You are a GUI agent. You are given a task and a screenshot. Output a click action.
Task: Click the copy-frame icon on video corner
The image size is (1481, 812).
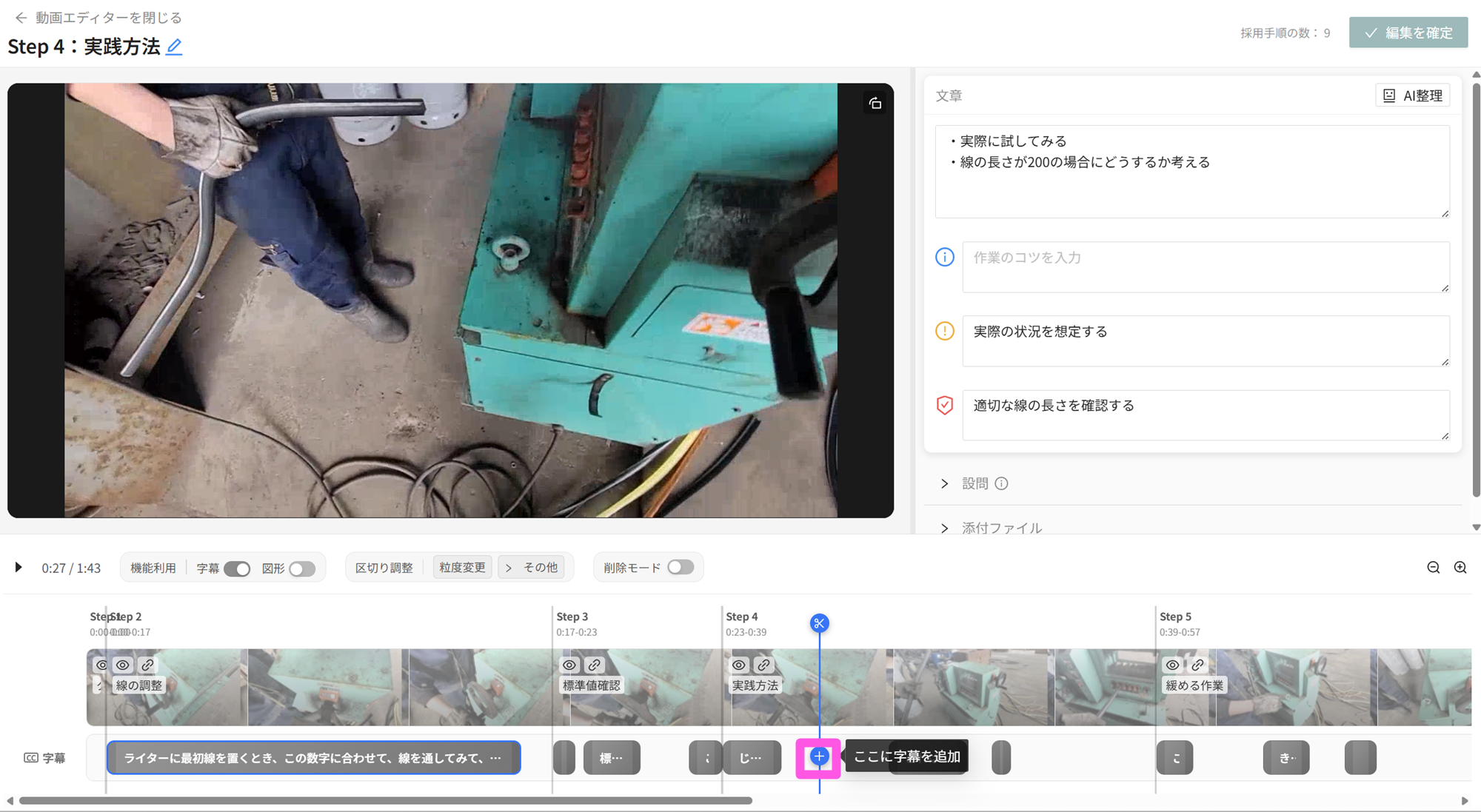click(x=875, y=104)
